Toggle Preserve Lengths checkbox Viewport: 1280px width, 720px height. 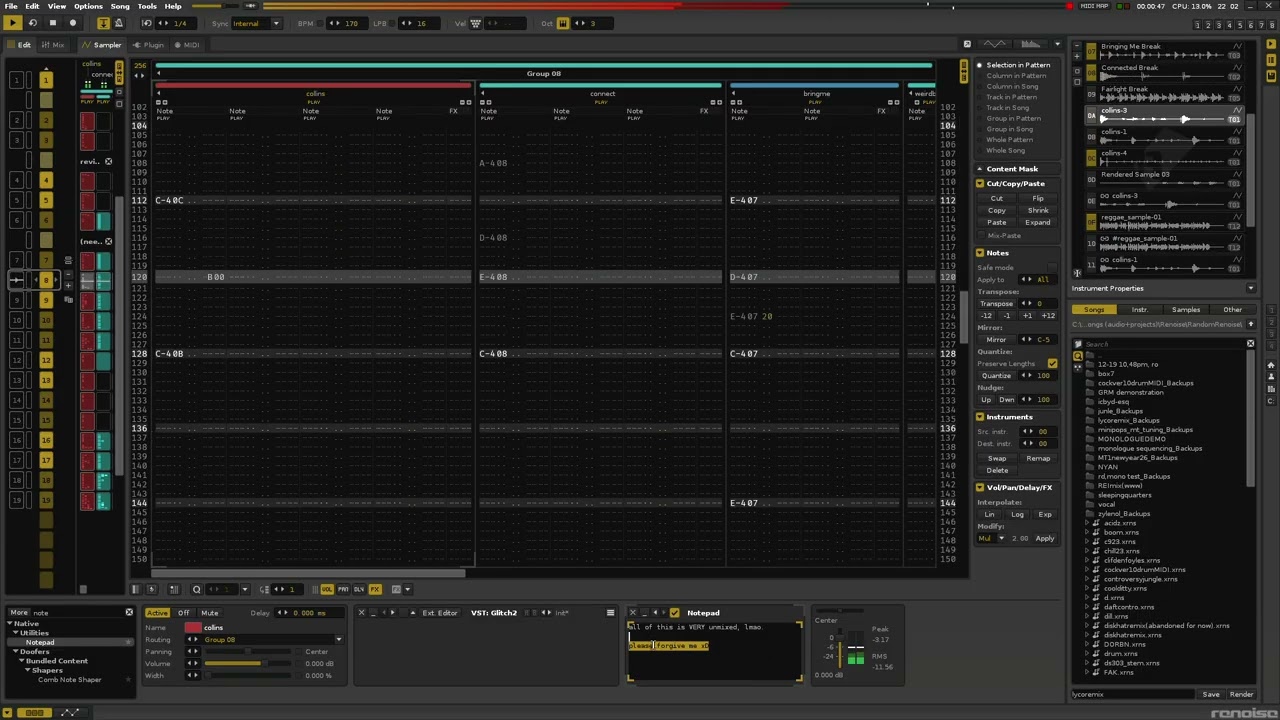click(1052, 363)
